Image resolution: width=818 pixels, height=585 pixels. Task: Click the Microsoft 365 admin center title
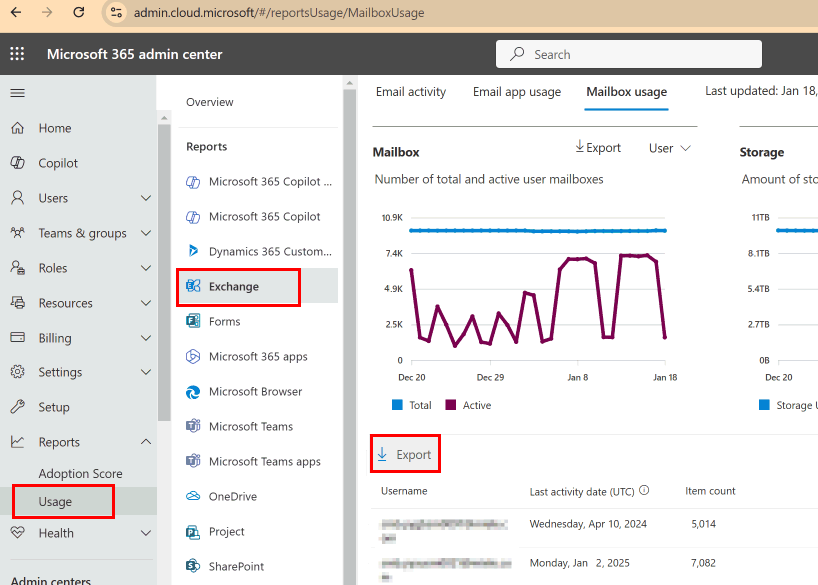click(x=135, y=54)
